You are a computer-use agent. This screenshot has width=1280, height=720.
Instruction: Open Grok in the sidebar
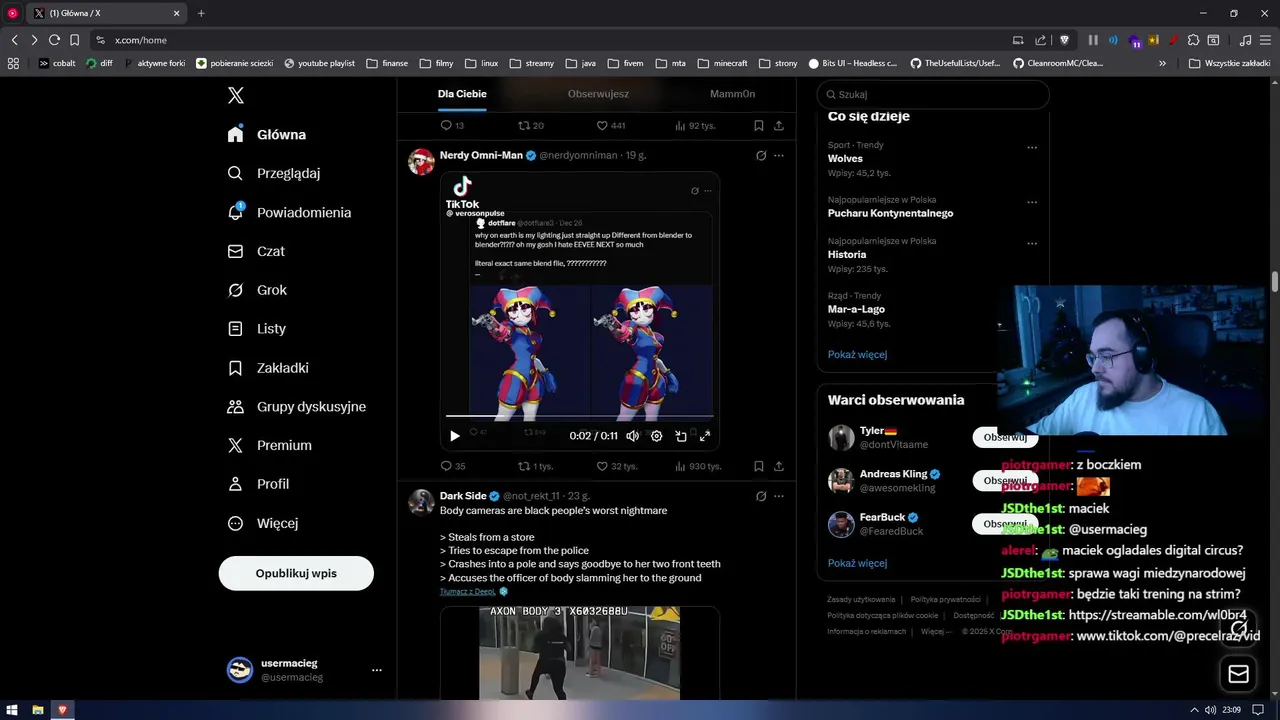coord(256,290)
